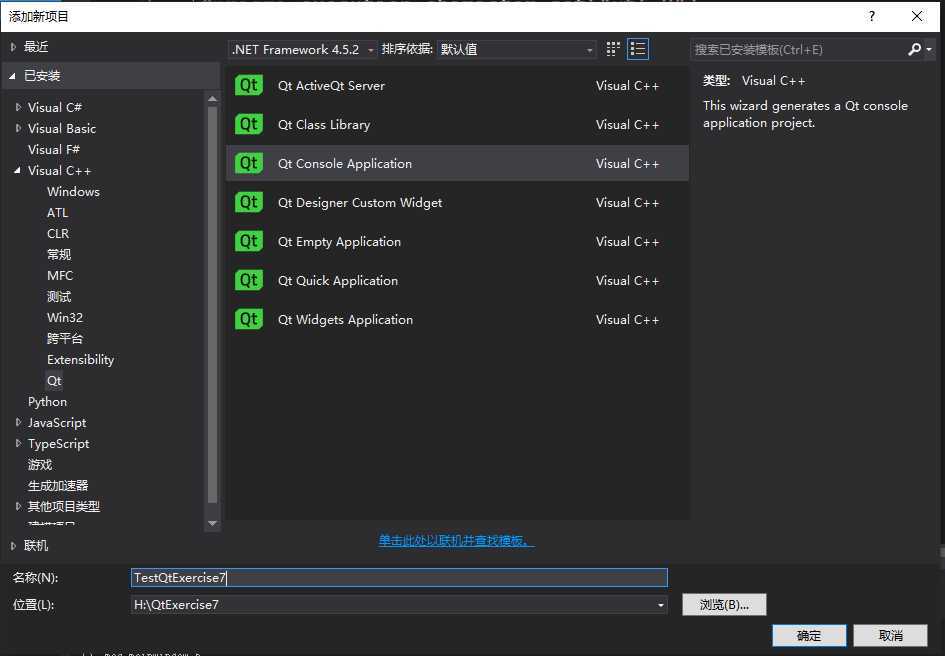Expand the 最近 section
The image size is (945, 656).
pos(13,46)
